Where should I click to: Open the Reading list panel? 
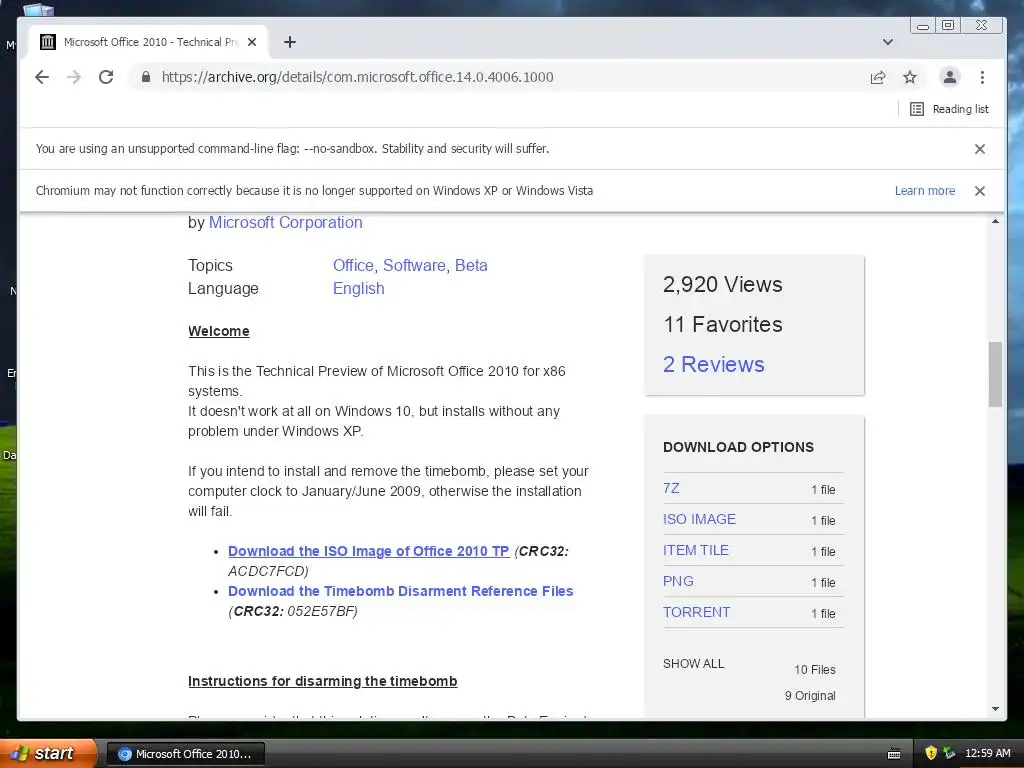pos(950,109)
